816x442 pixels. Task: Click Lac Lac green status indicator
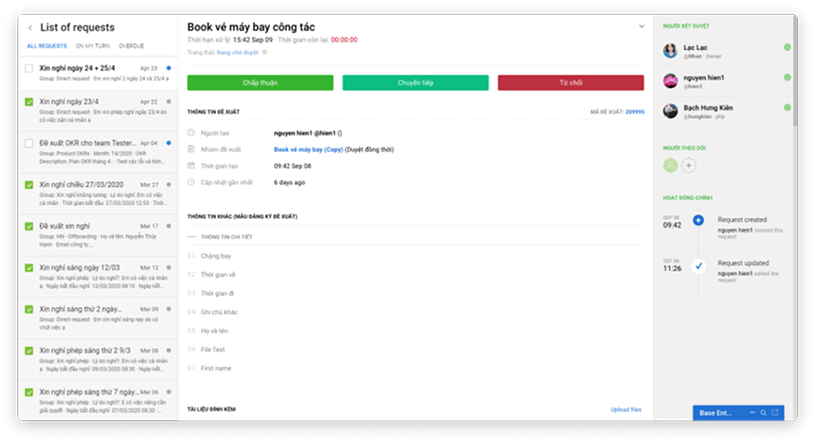[x=787, y=47]
